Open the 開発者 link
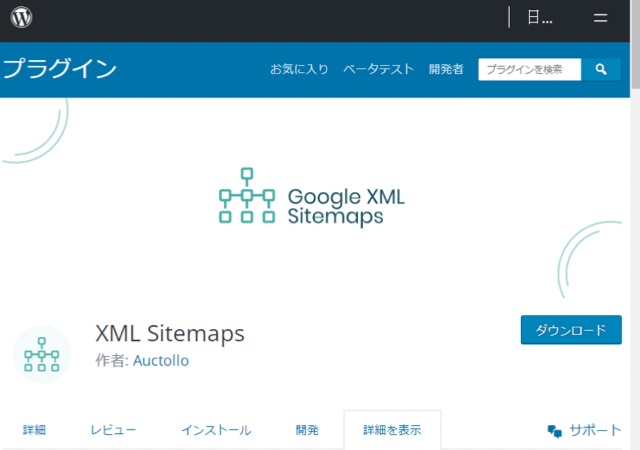Viewport: 640px width, 450px height. [446, 69]
